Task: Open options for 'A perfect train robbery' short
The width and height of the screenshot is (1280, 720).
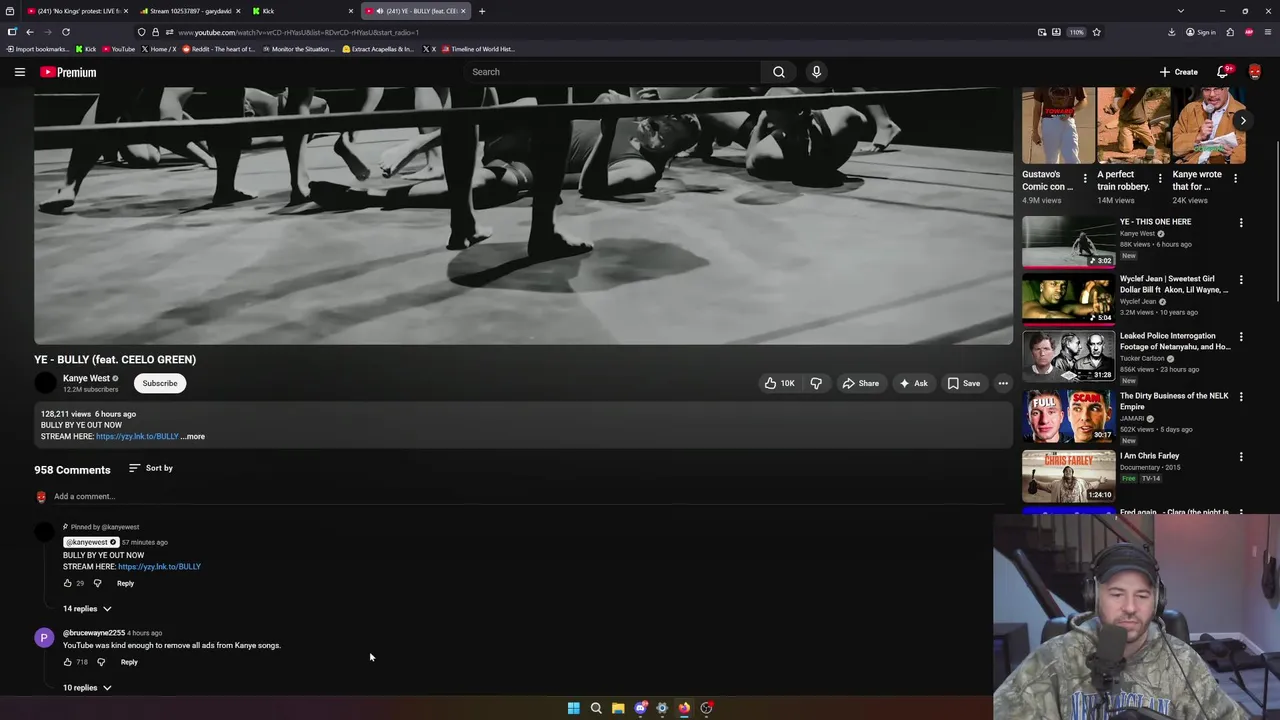Action: pyautogui.click(x=1160, y=179)
